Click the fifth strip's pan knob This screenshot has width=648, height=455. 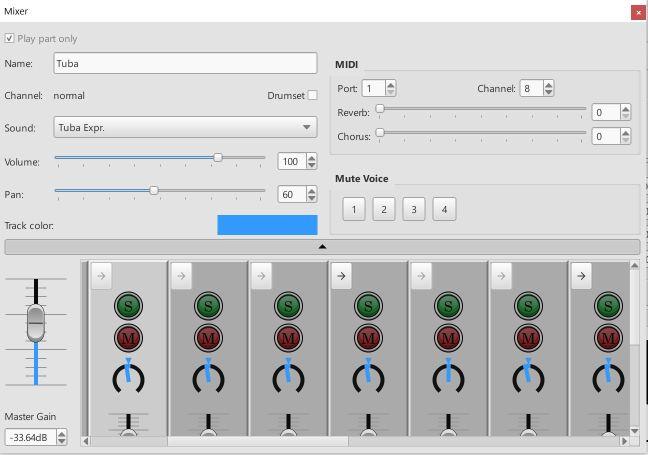448,377
